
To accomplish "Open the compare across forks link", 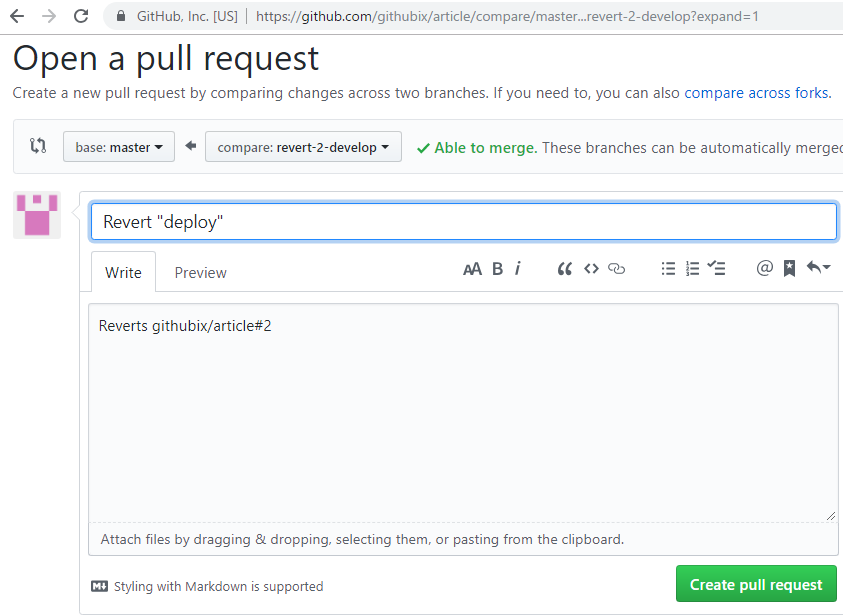I will [x=756, y=92].
